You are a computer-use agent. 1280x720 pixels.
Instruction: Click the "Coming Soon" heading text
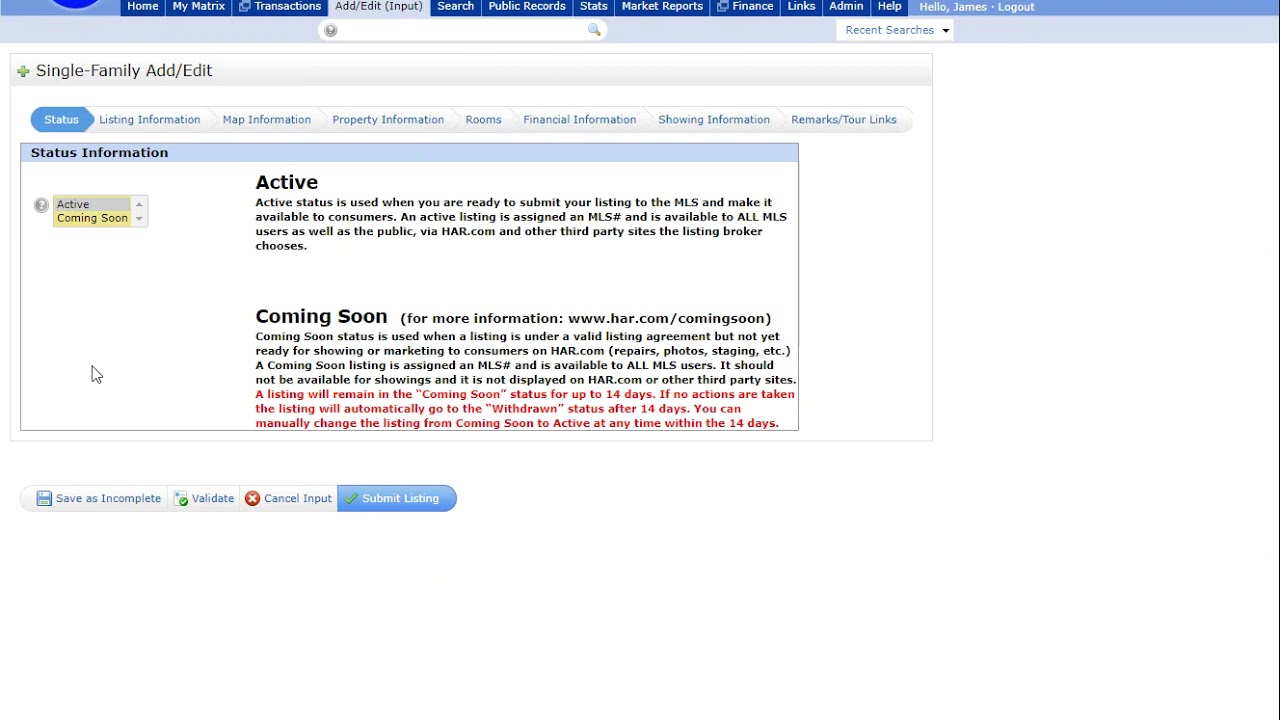tap(321, 317)
